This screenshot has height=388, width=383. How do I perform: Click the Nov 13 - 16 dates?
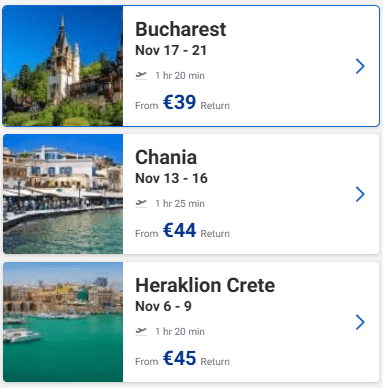171,178
